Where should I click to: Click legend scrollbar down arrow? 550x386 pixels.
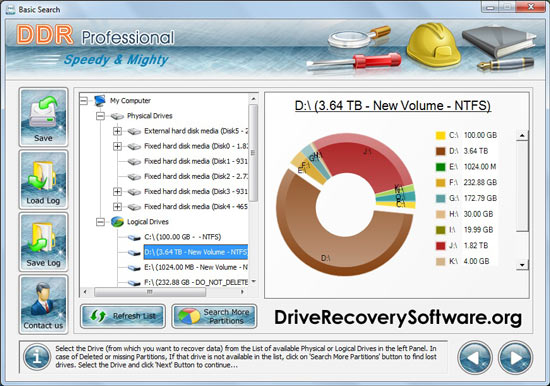pos(522,265)
